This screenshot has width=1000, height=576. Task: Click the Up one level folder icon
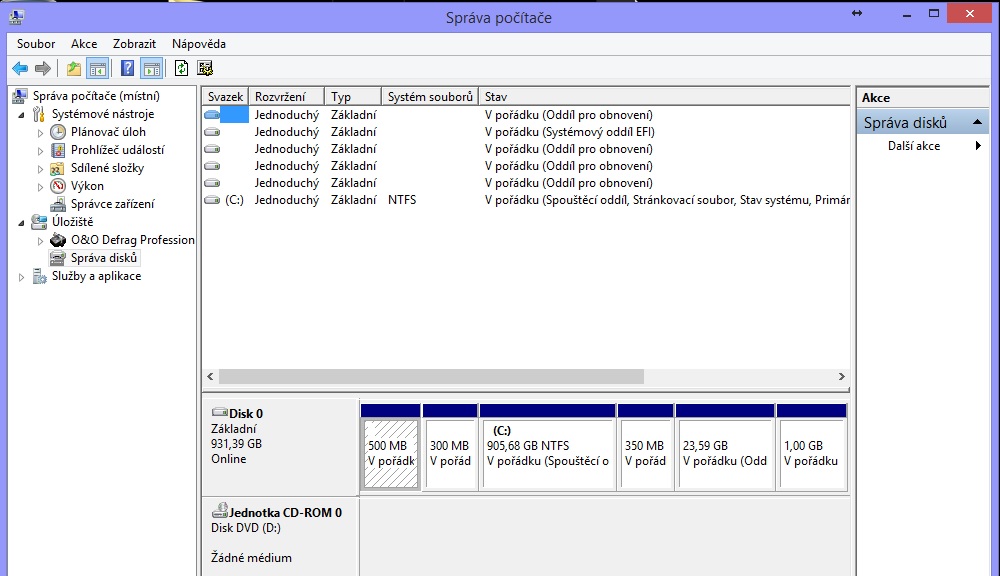coord(74,68)
